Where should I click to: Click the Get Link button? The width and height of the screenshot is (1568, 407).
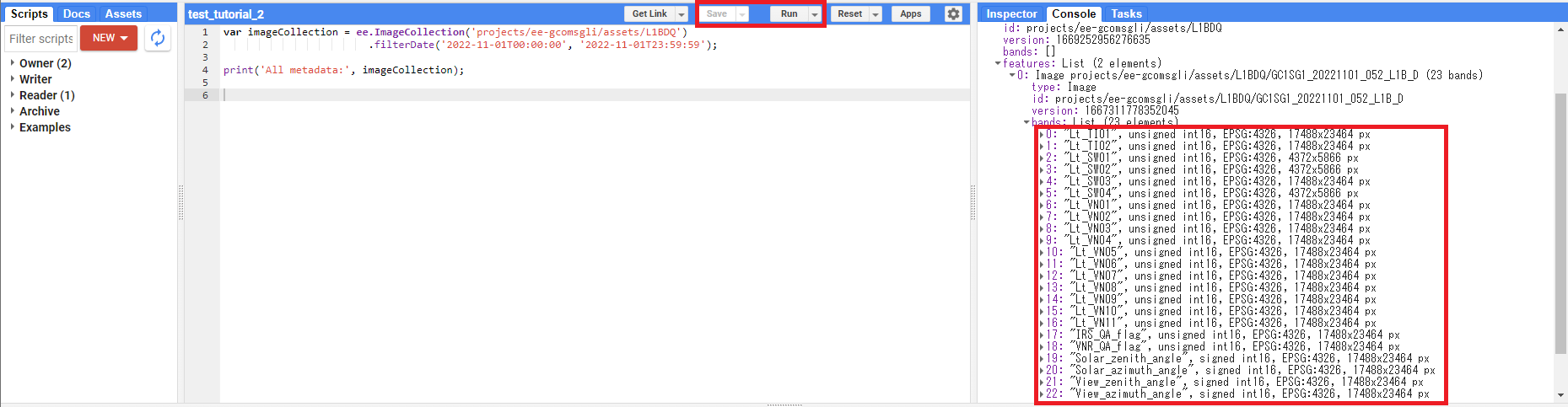tap(649, 14)
